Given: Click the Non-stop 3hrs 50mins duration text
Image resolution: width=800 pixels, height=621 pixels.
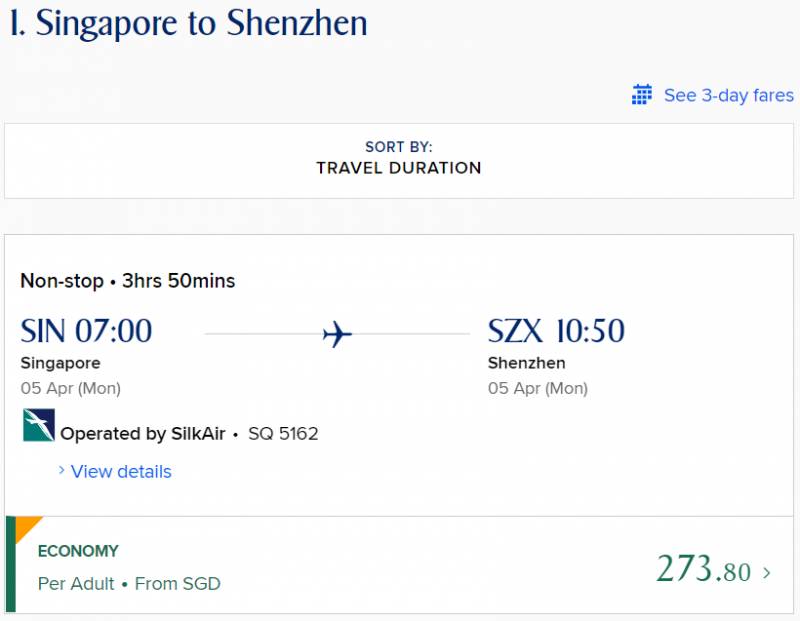Looking at the screenshot, I should [128, 281].
